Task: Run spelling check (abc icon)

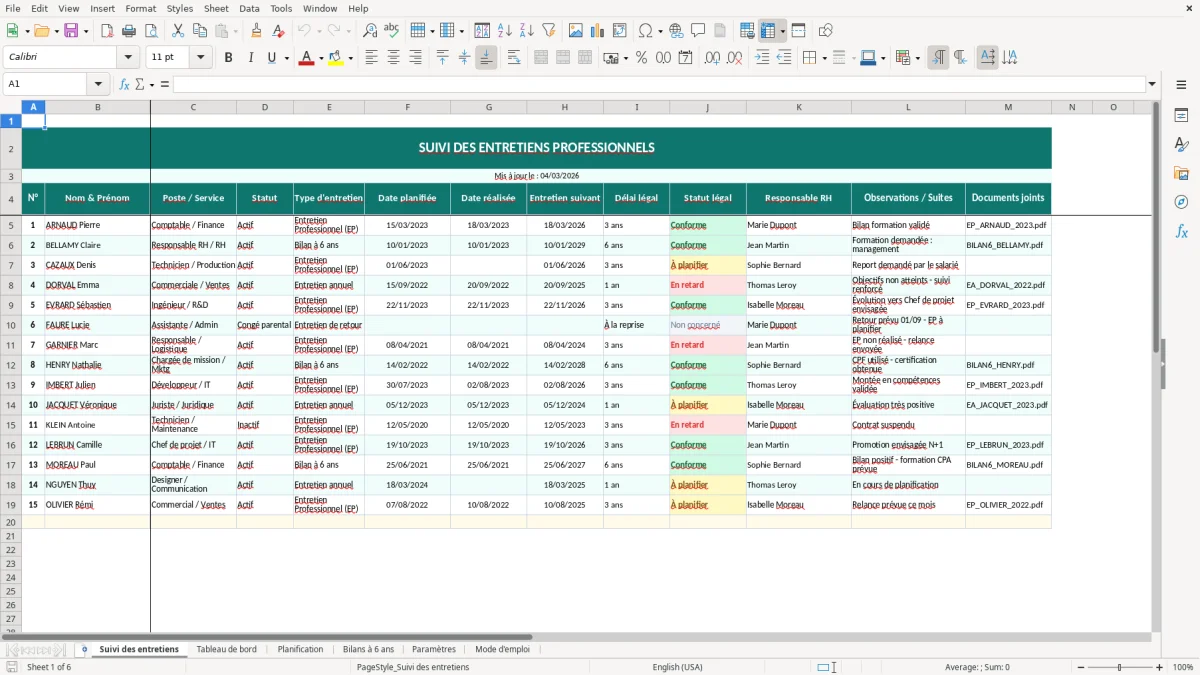Action: [391, 31]
